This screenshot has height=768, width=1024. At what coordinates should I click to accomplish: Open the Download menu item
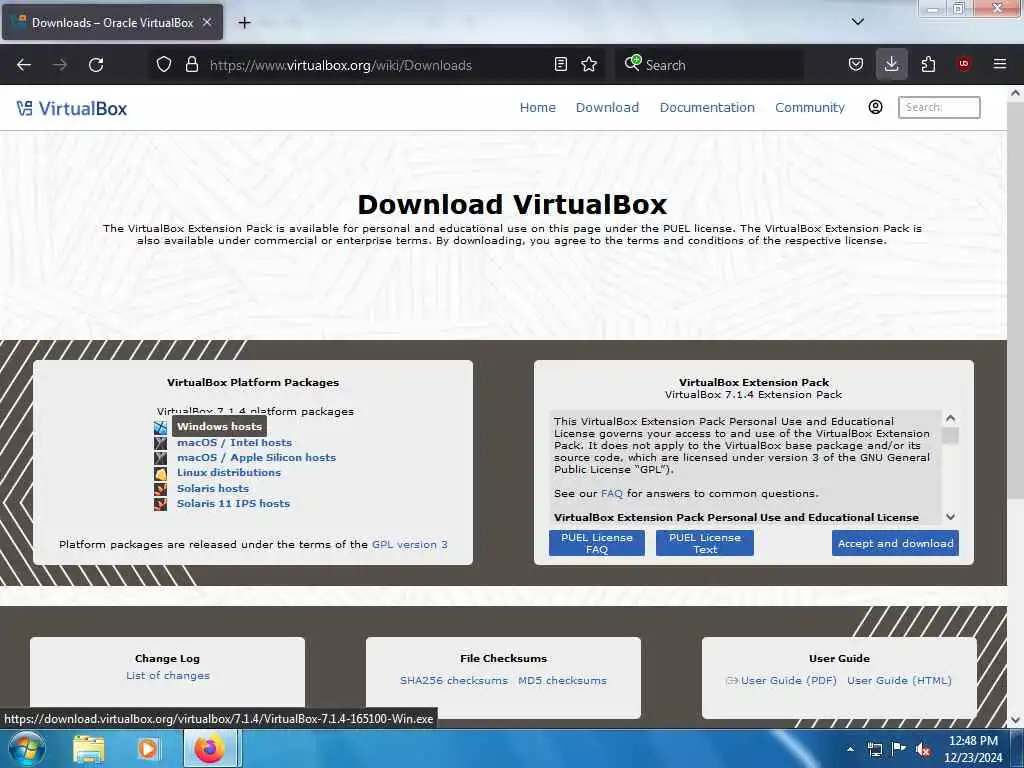click(607, 108)
